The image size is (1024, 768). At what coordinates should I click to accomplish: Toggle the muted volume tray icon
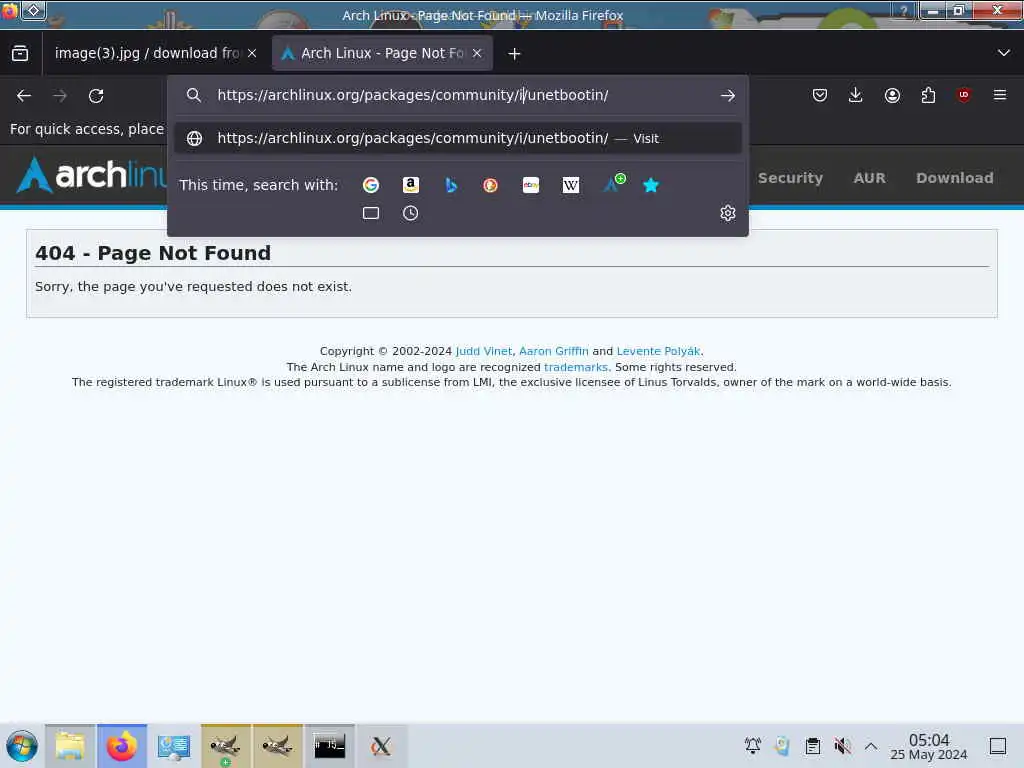[x=842, y=746]
